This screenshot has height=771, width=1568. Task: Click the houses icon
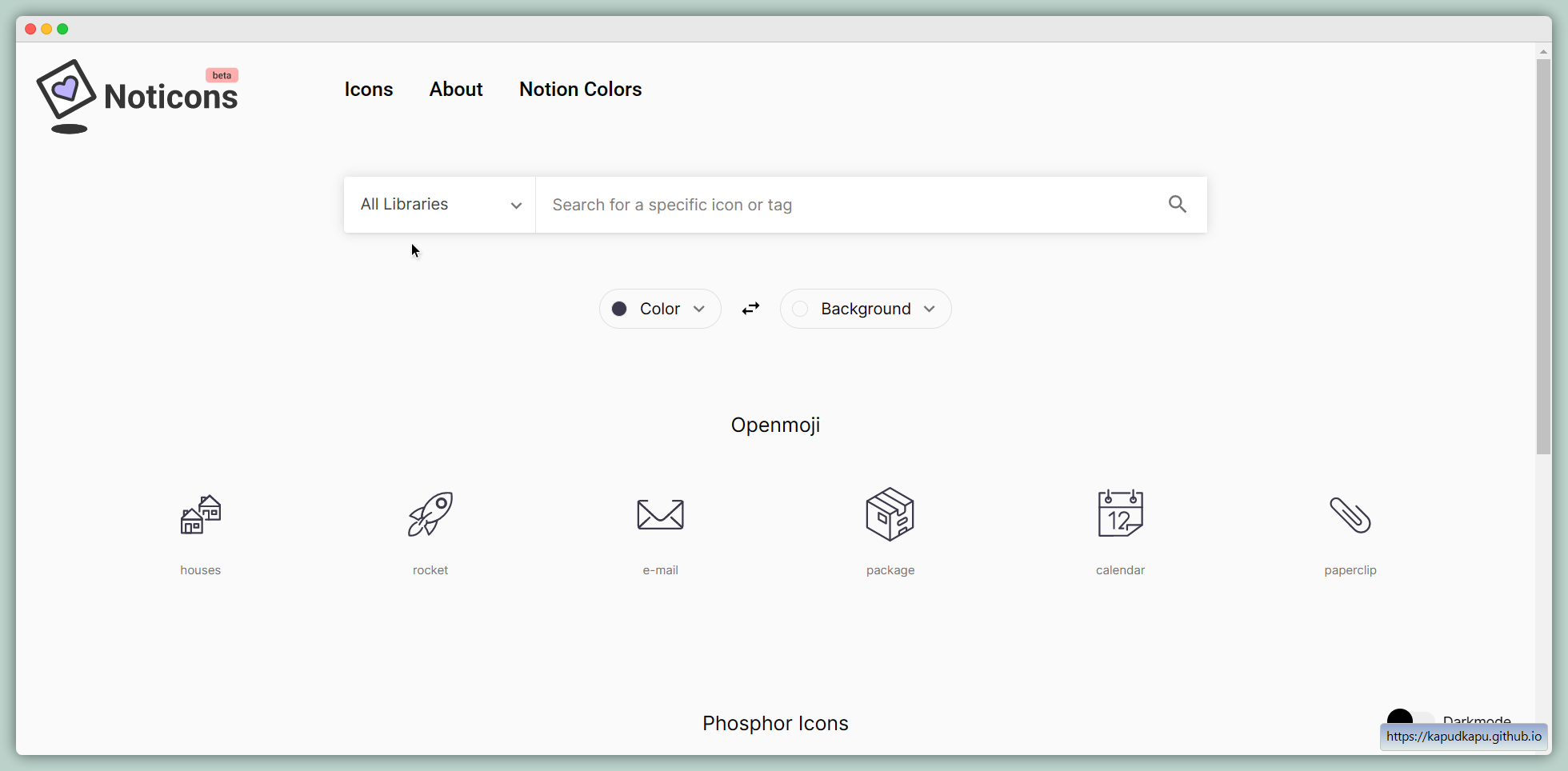[200, 514]
